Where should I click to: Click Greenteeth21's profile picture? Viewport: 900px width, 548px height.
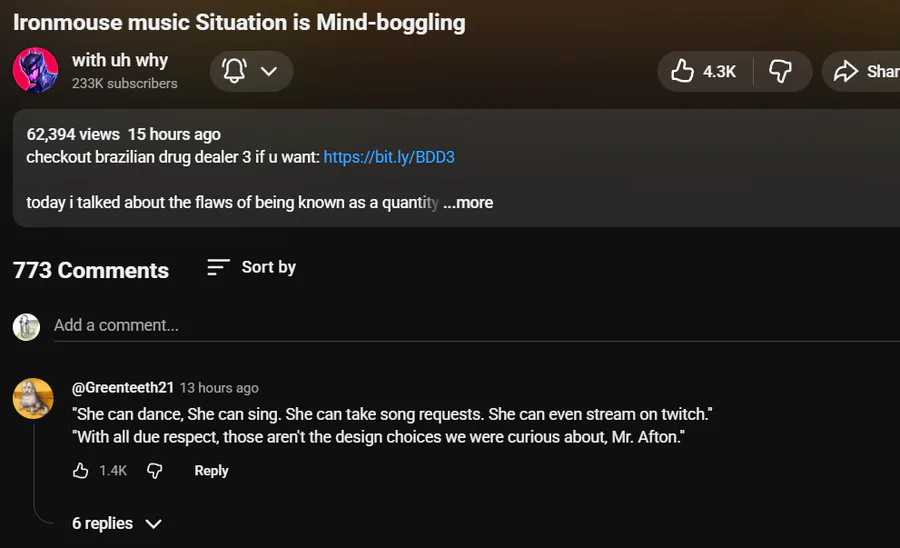tap(33, 398)
